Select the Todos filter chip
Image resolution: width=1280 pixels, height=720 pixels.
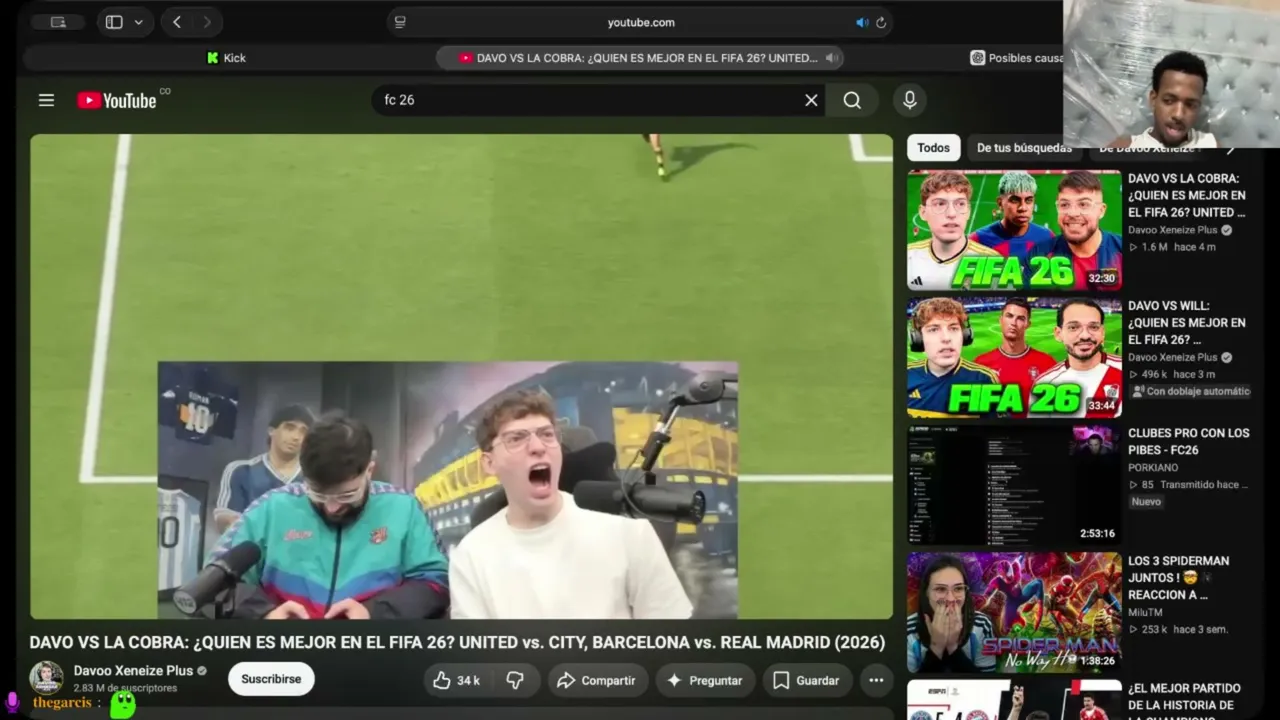933,148
